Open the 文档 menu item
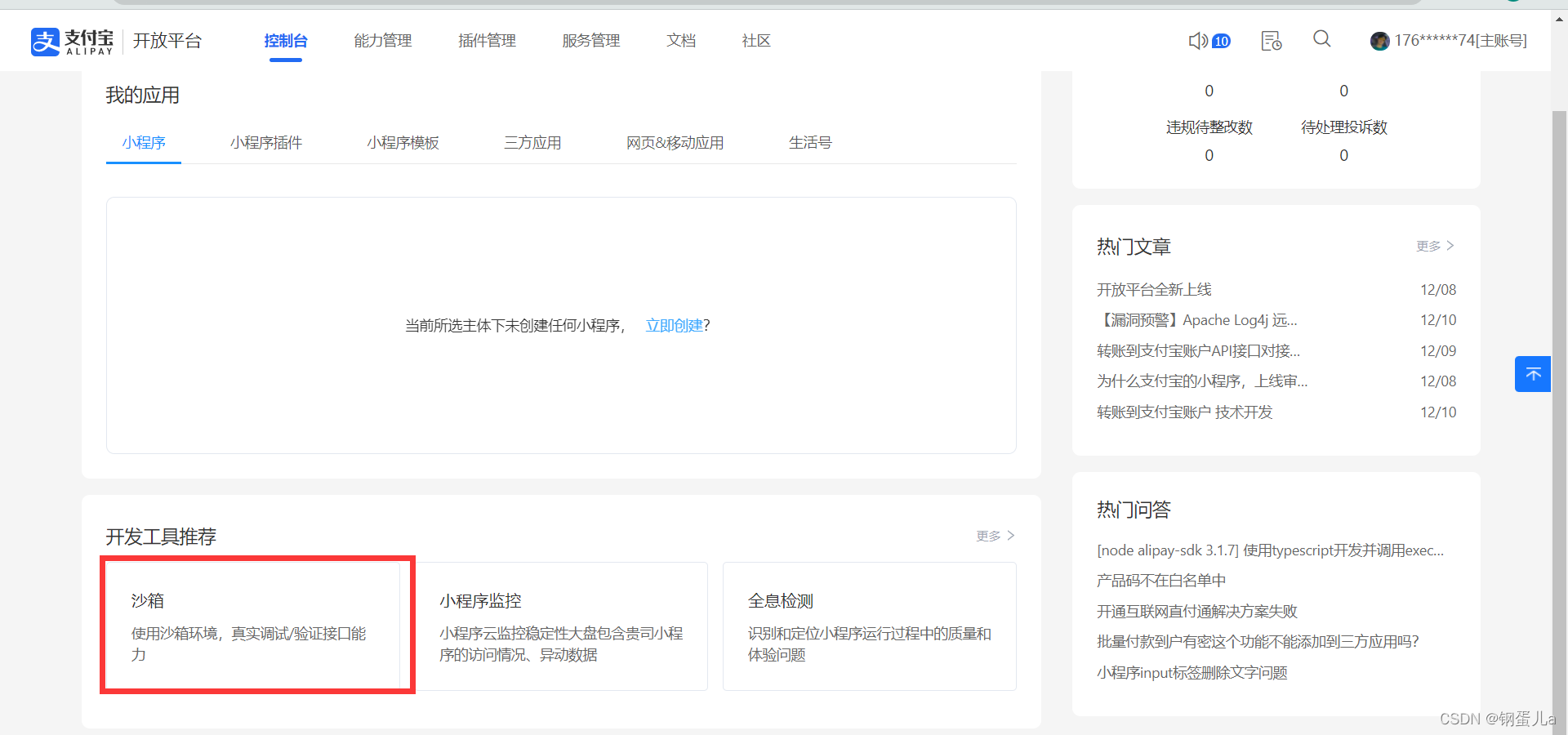 (681, 41)
